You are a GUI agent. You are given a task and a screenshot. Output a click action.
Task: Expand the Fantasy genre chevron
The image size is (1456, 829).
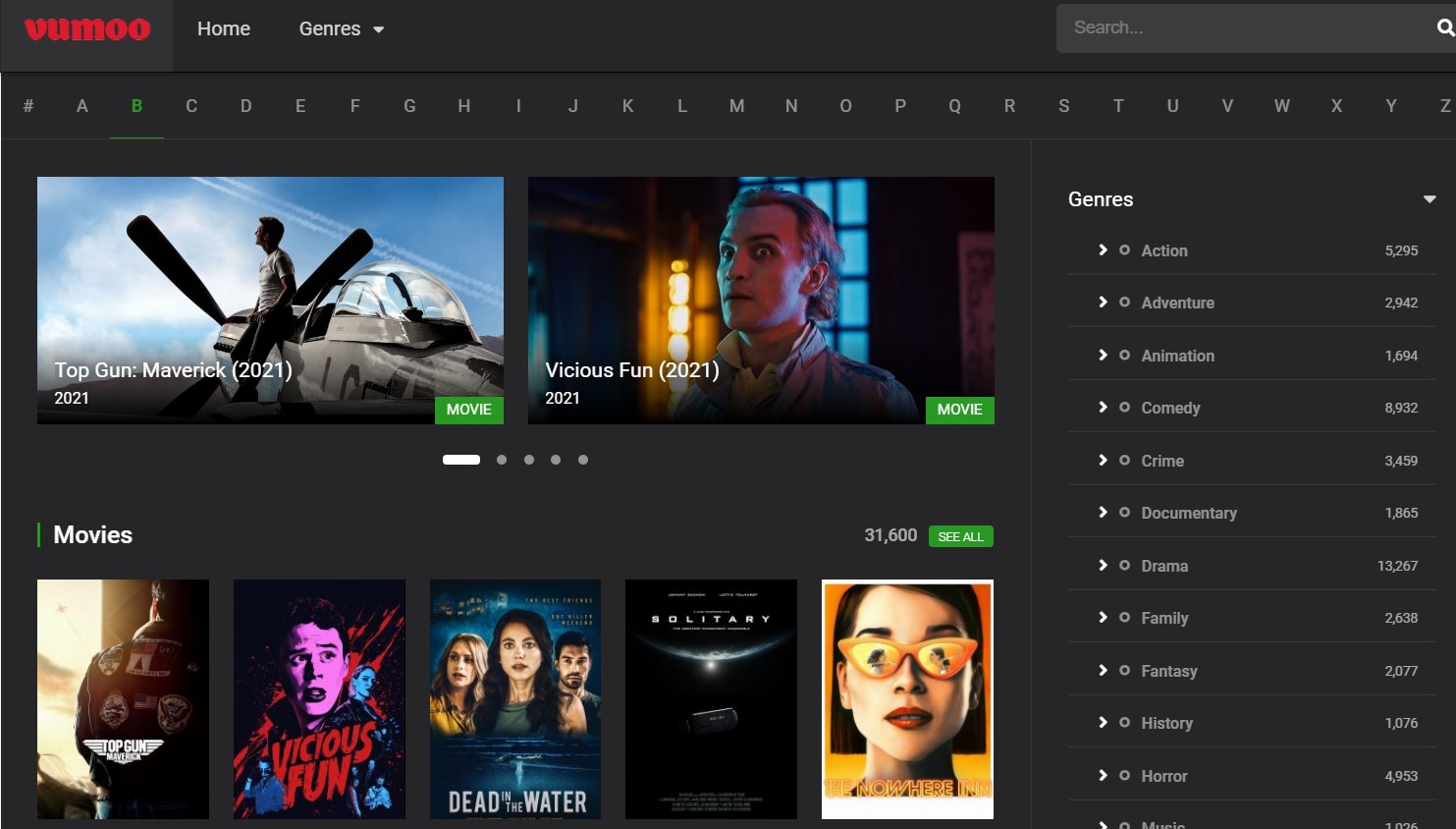click(1103, 670)
